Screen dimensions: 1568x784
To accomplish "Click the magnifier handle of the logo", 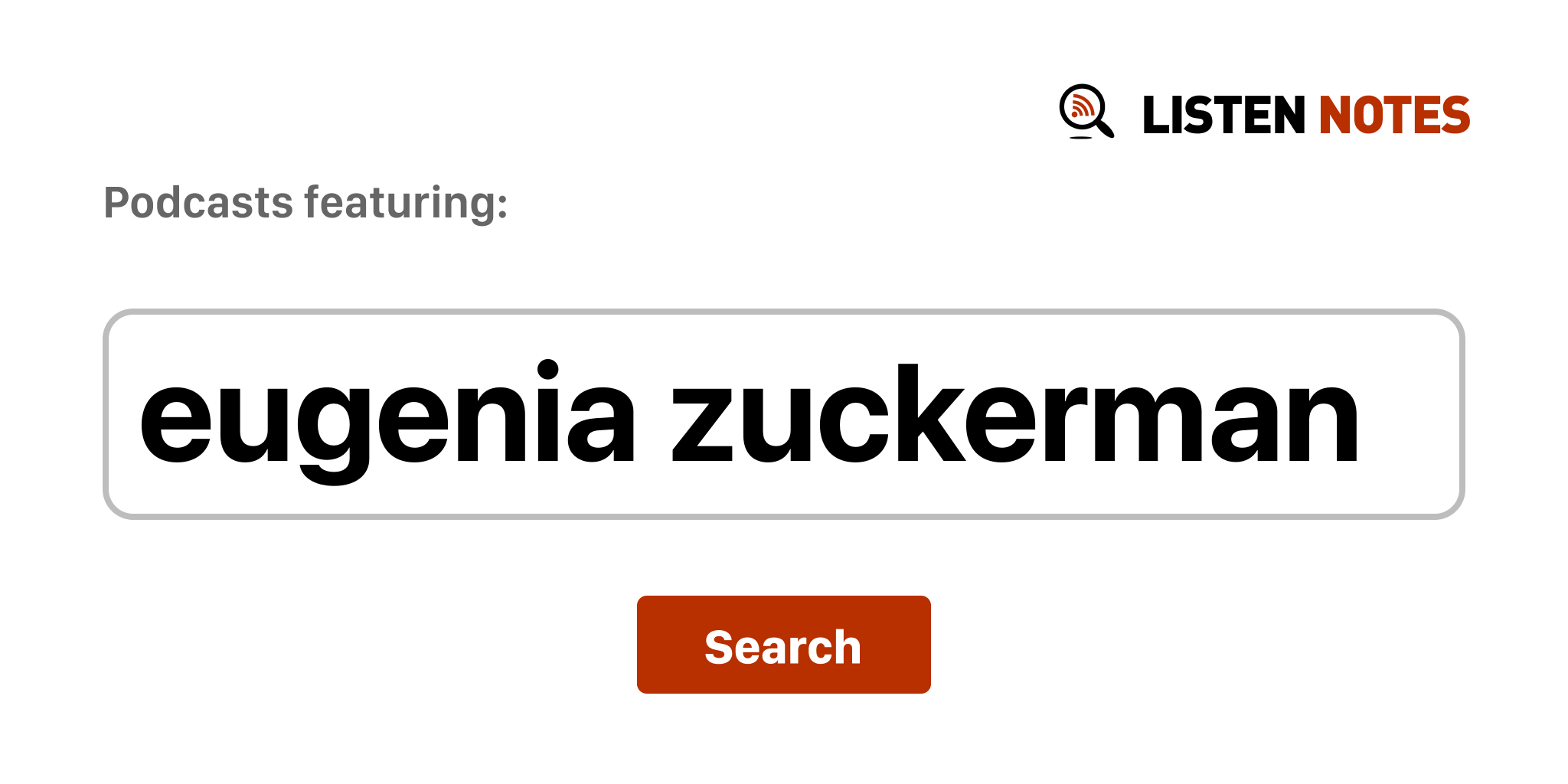I will 1105,128.
